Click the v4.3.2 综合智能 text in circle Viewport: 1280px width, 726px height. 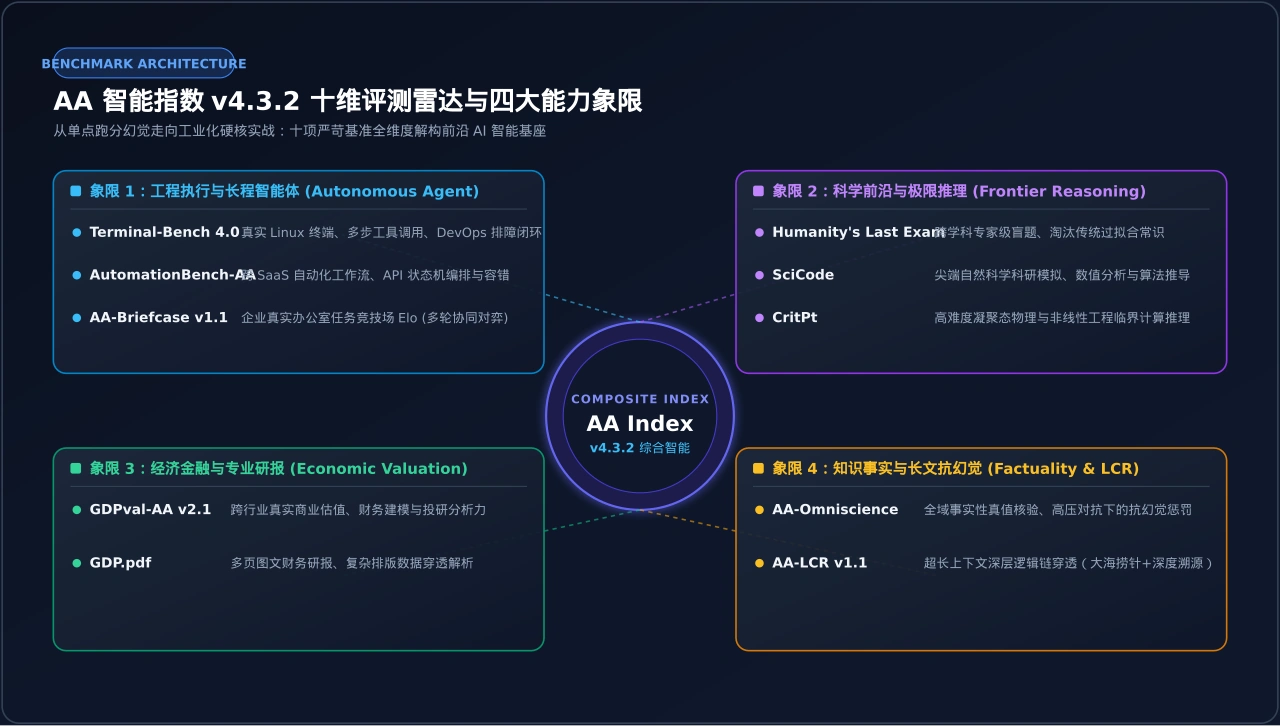[640, 448]
